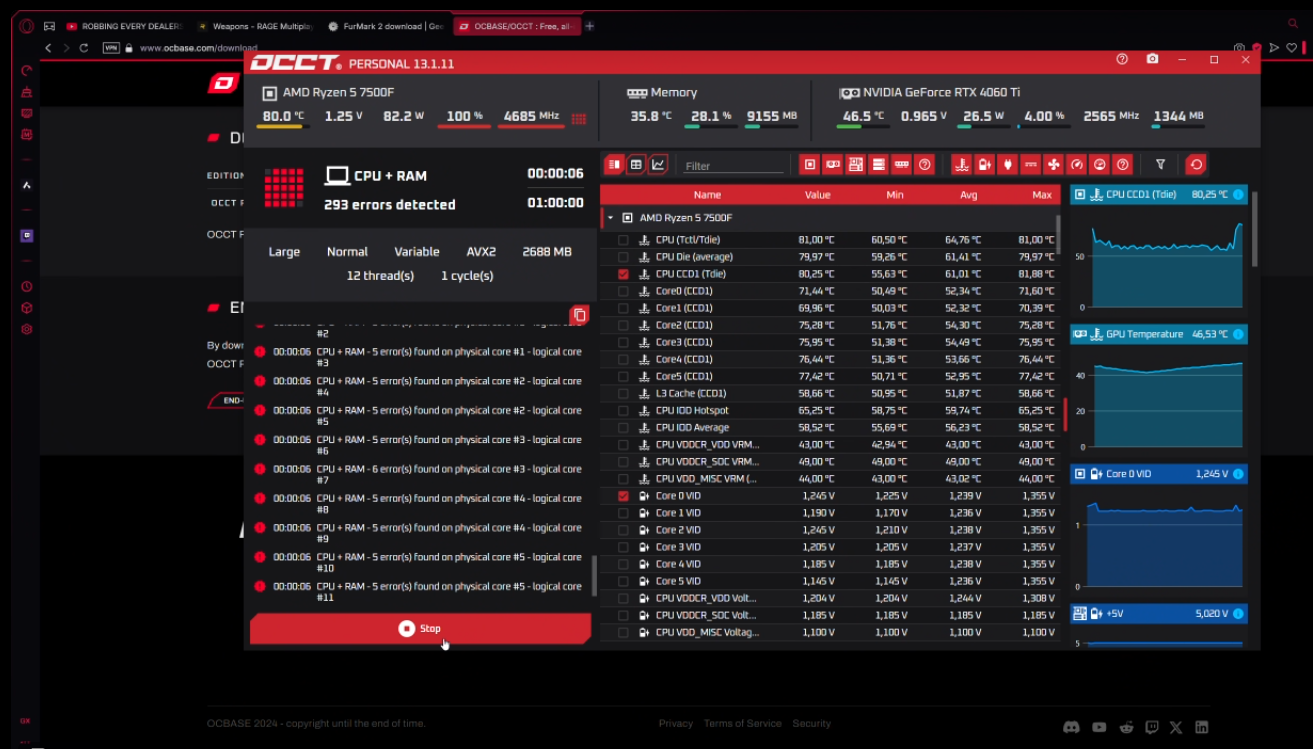Take an OCCT screenshot with camera icon
The image size is (1313, 749).
pos(1152,60)
